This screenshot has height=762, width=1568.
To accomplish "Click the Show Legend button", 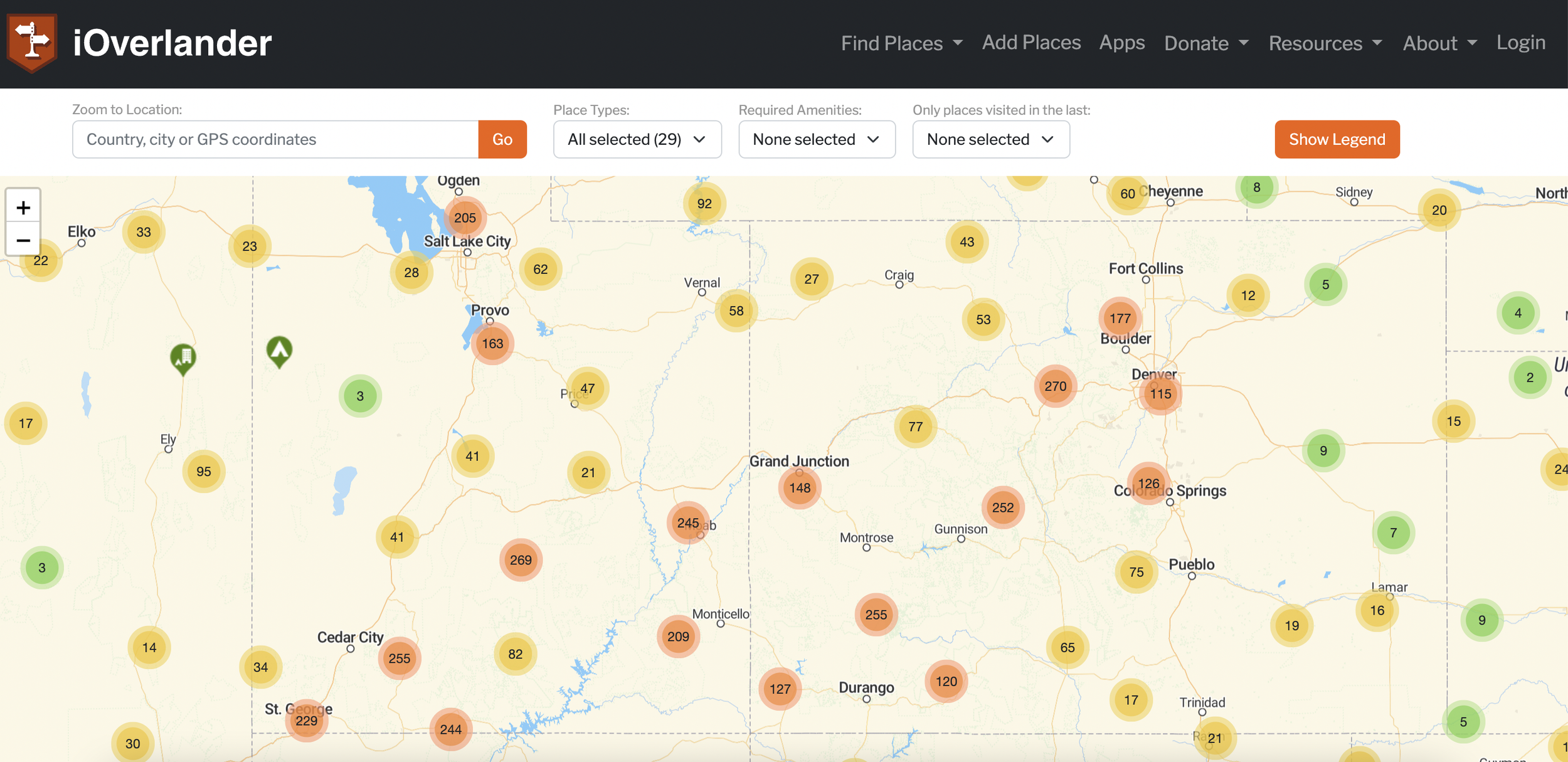I will [x=1337, y=139].
